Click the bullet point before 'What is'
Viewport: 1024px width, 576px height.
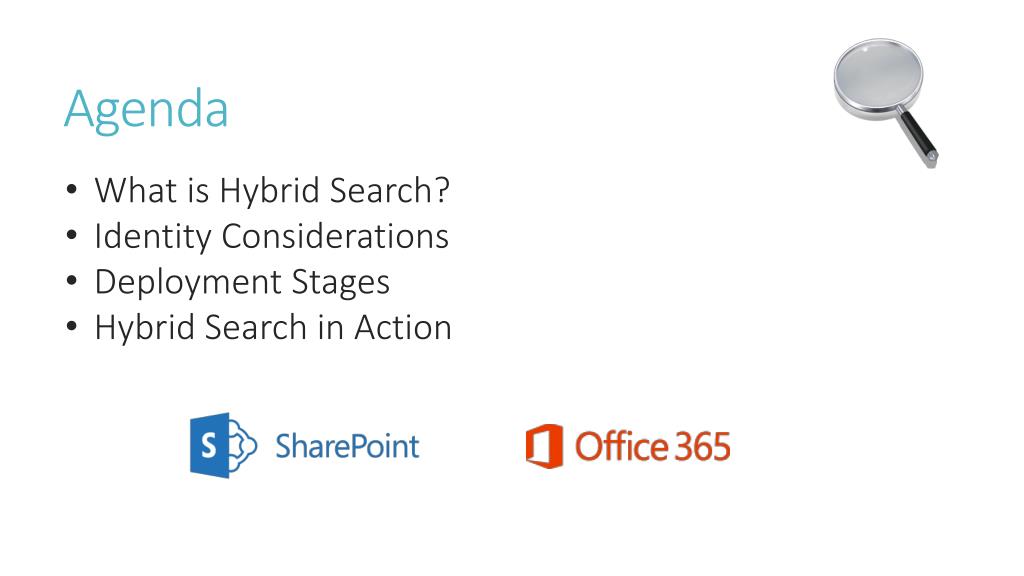pyautogui.click(x=72, y=191)
